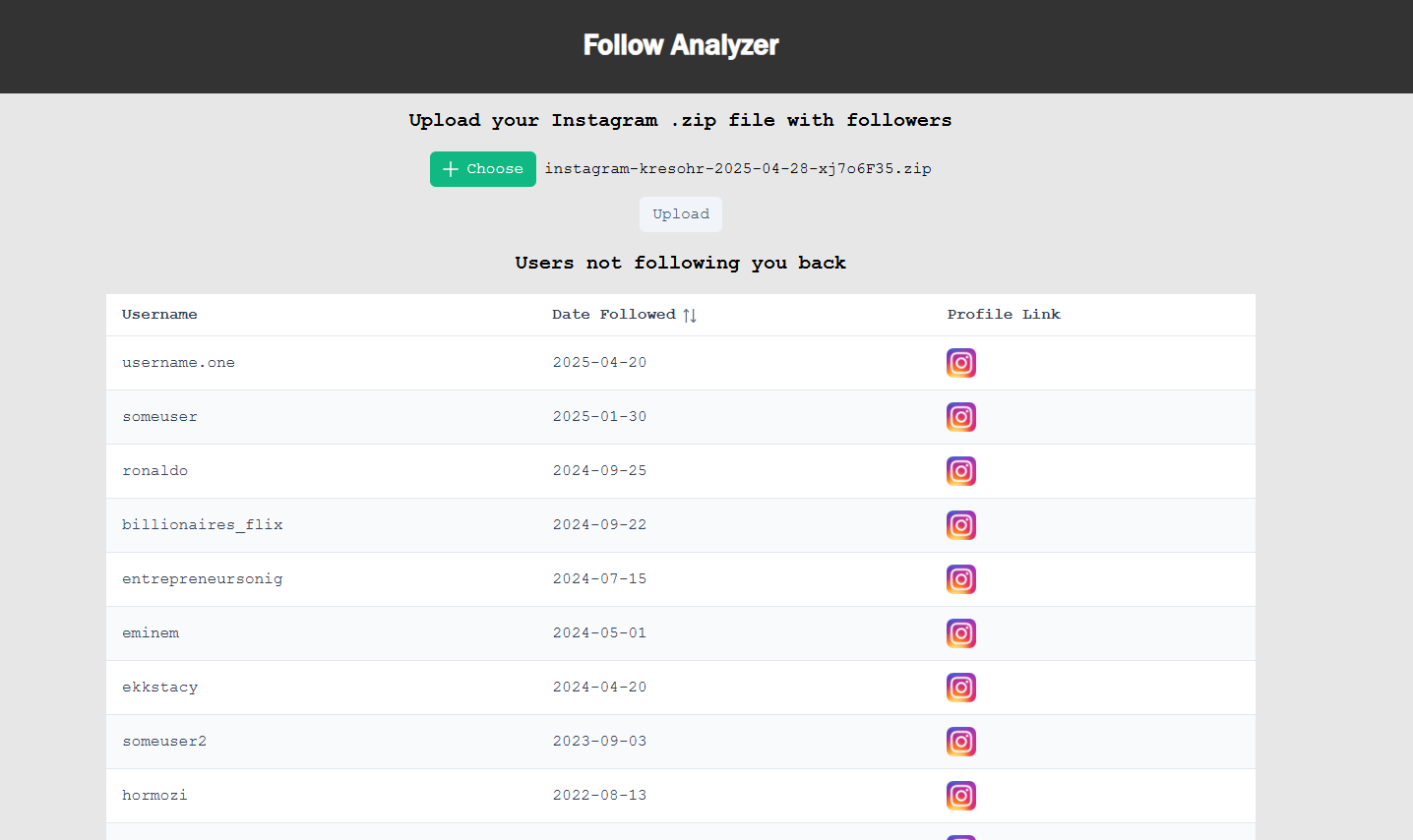Screen dimensions: 1413x840
Task: Open someuser's Instagram profile icon
Action: click(x=961, y=416)
